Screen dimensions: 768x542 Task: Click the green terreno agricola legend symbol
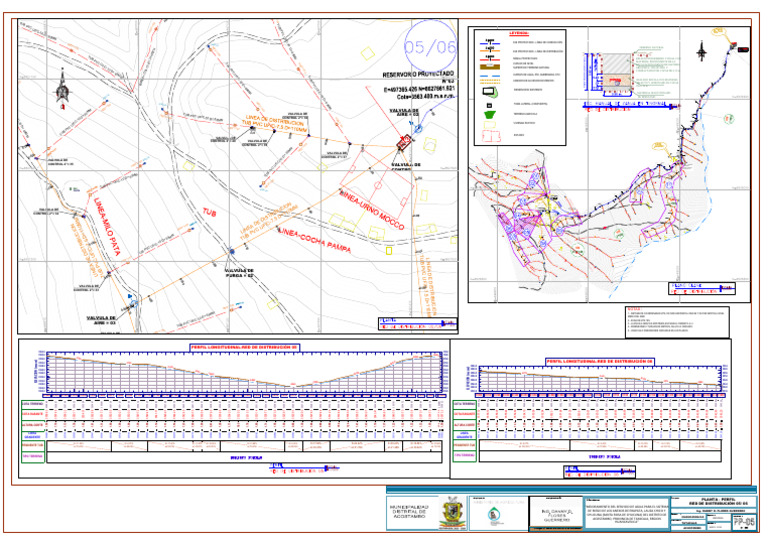490,115
